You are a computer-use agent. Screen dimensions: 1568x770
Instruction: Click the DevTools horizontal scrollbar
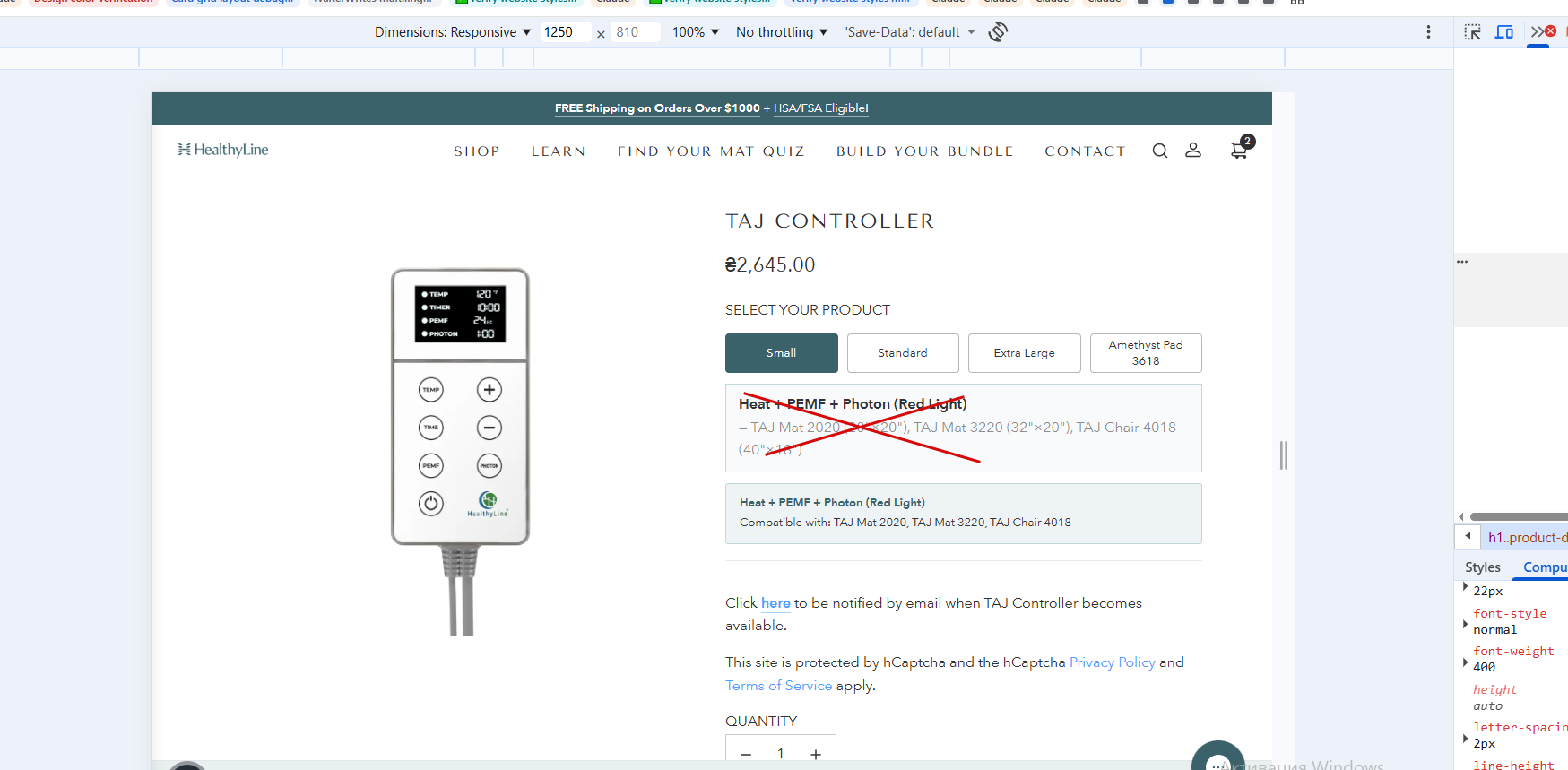(1519, 516)
